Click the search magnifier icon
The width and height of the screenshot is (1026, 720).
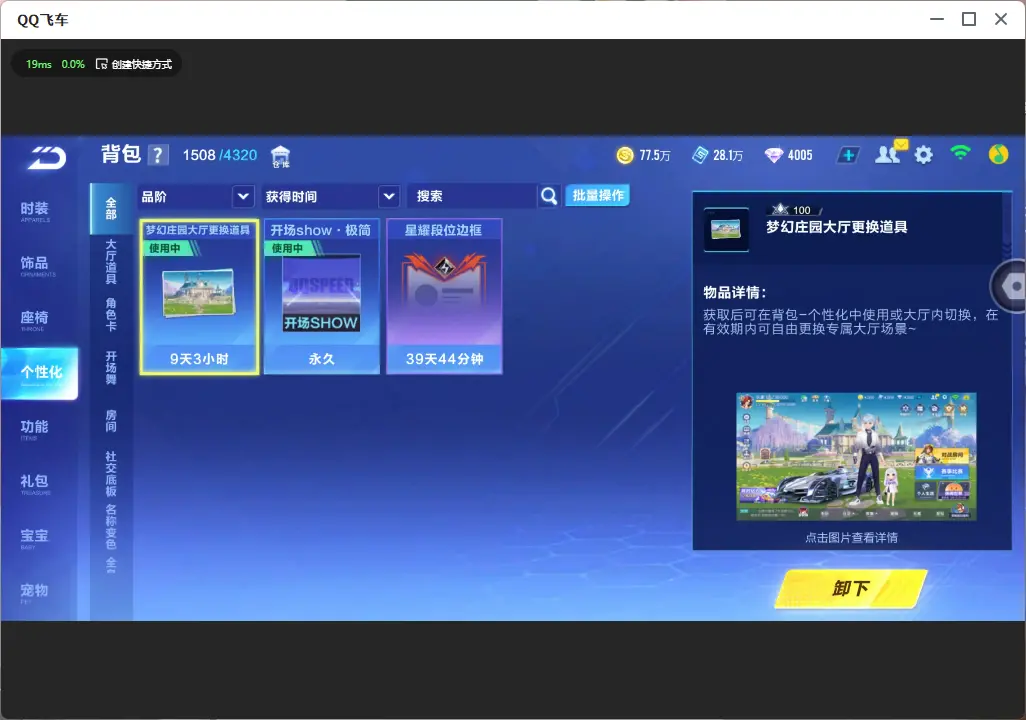[x=549, y=196]
